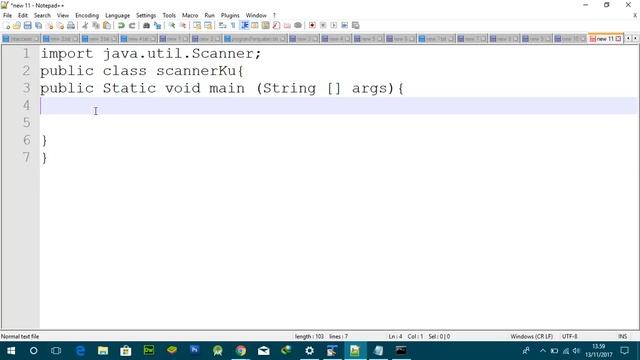The image size is (640, 360).
Task: Open Task View on the taskbar
Action: (56, 351)
